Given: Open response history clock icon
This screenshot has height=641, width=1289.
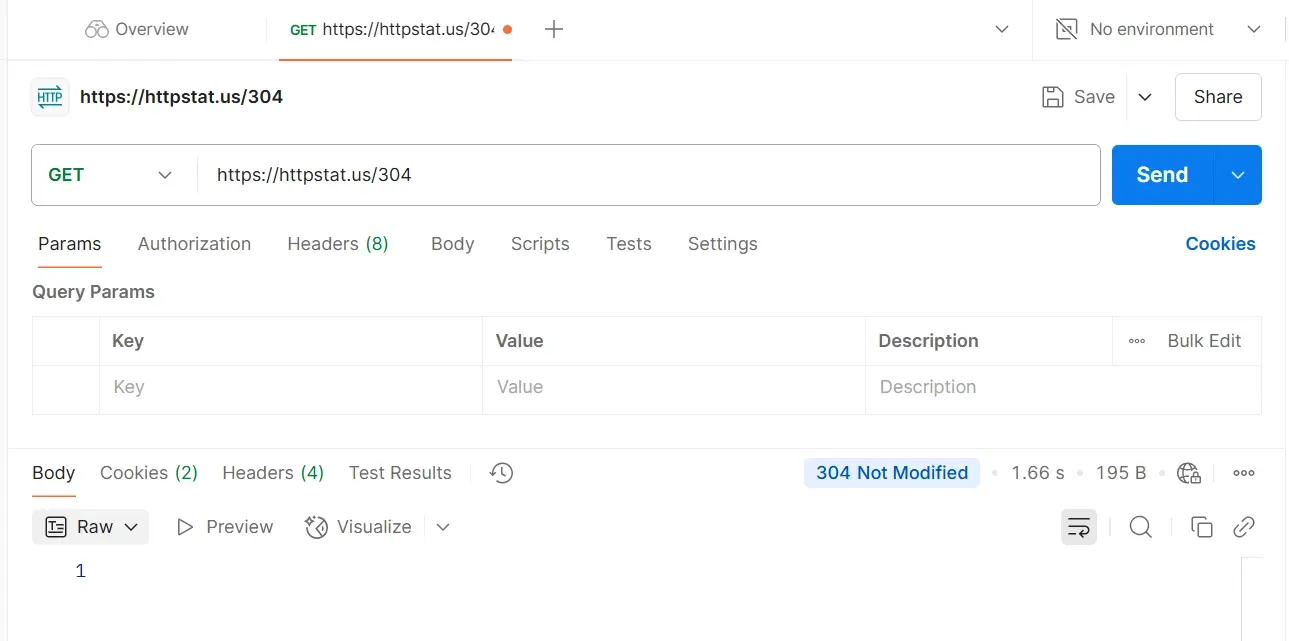Looking at the screenshot, I should click(502, 473).
